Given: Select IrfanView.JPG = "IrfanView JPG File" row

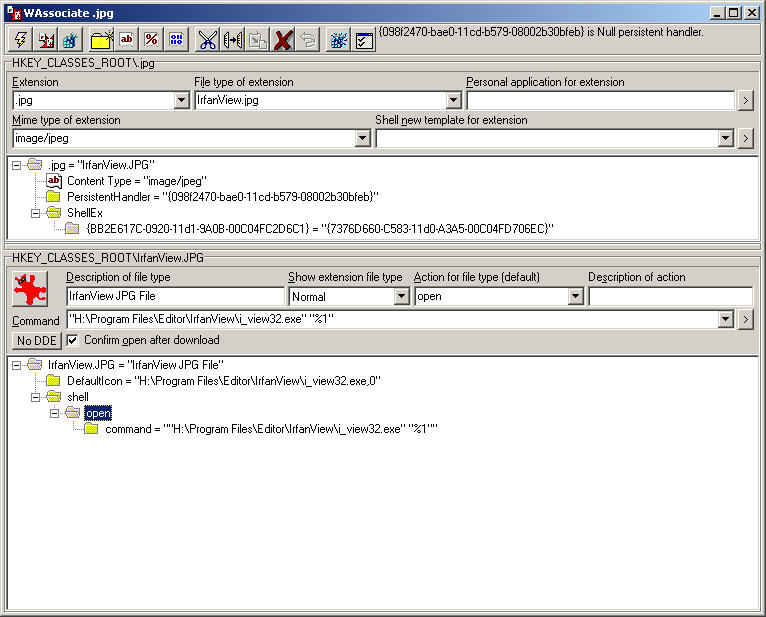Looking at the screenshot, I should [136, 365].
